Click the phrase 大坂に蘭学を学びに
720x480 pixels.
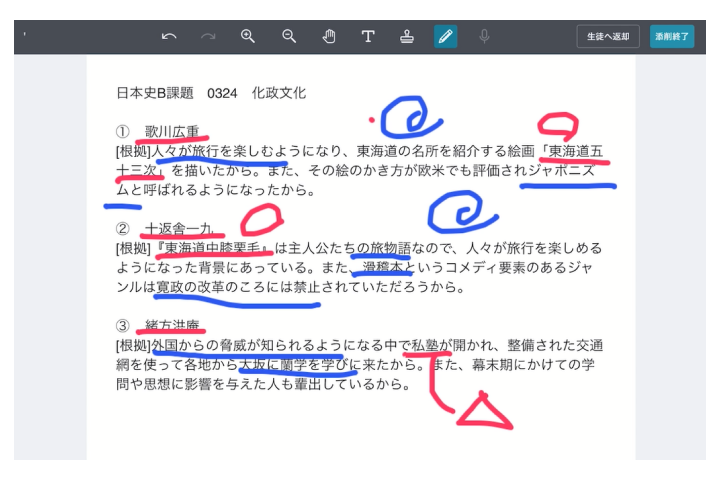click(x=301, y=364)
